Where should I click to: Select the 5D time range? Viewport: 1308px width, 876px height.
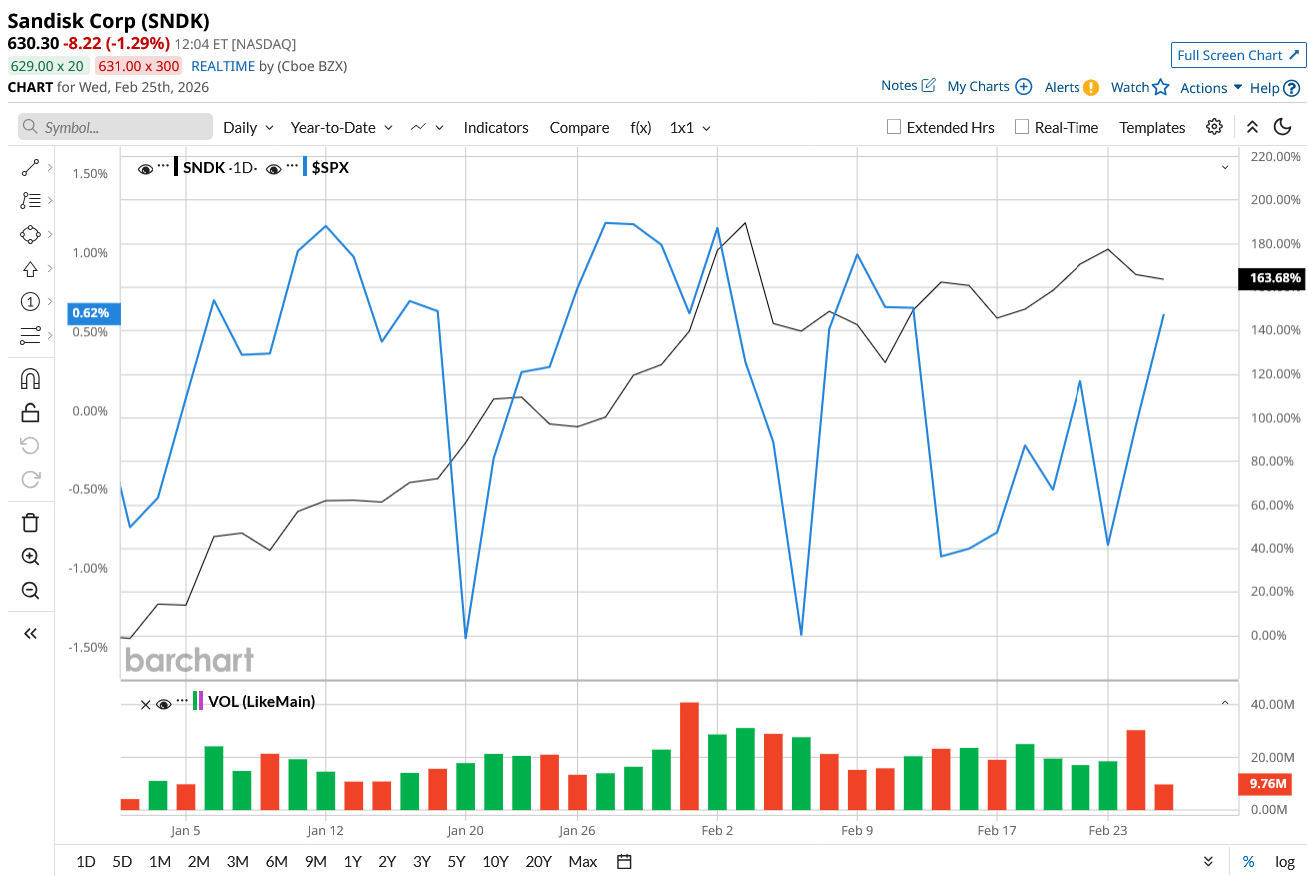tap(122, 861)
